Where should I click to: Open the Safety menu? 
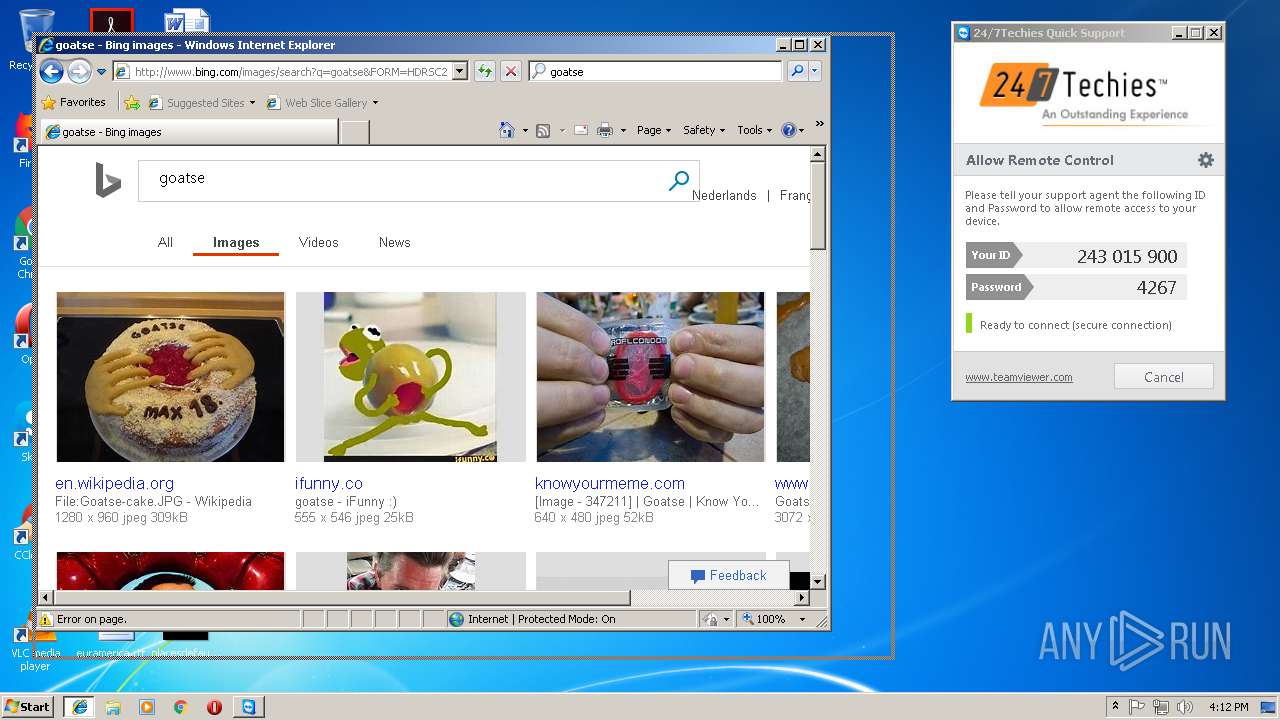pyautogui.click(x=704, y=130)
